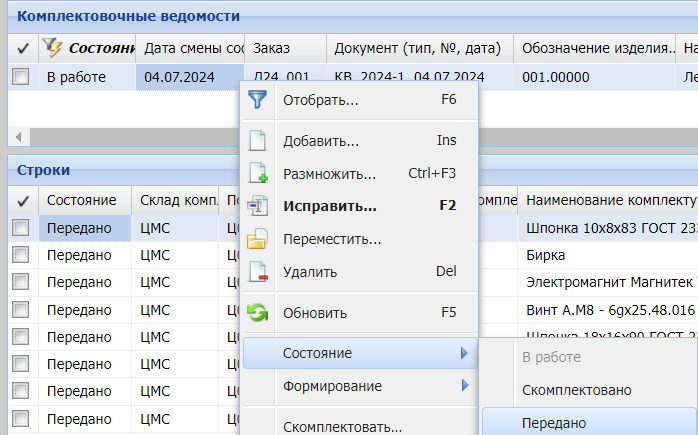Check the box for Шпонка 10x8x83 row
This screenshot has height=435, width=698.
pos(20,228)
